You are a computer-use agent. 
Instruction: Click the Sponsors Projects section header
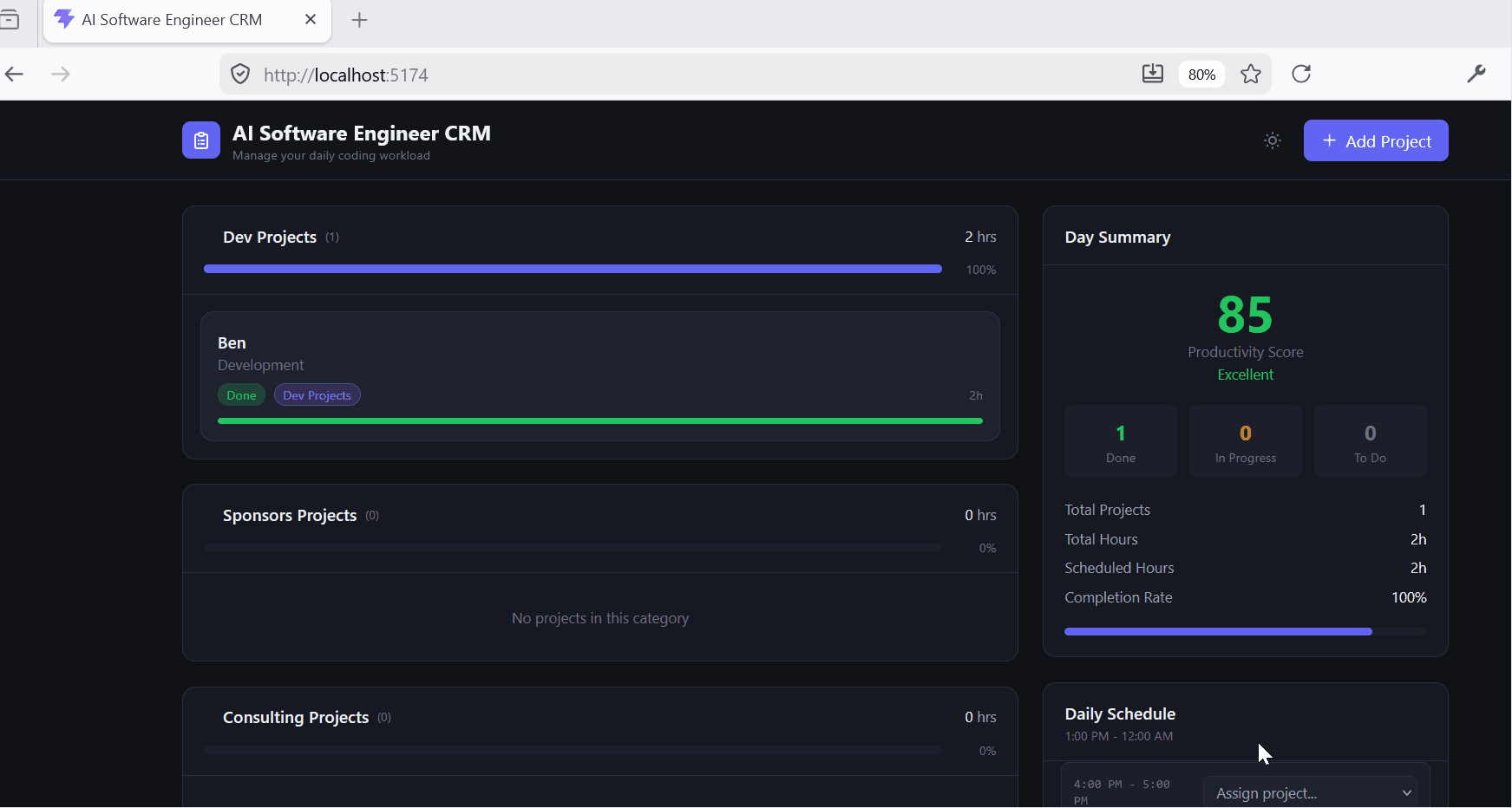pos(290,515)
